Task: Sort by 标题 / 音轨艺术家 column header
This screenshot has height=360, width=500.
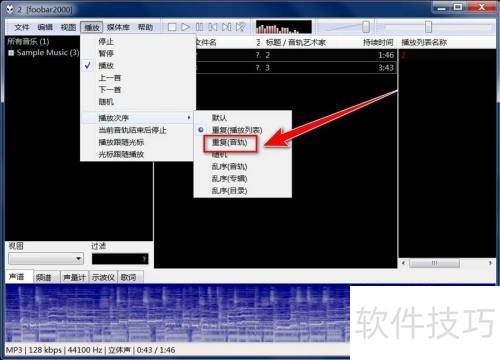Action: point(296,42)
